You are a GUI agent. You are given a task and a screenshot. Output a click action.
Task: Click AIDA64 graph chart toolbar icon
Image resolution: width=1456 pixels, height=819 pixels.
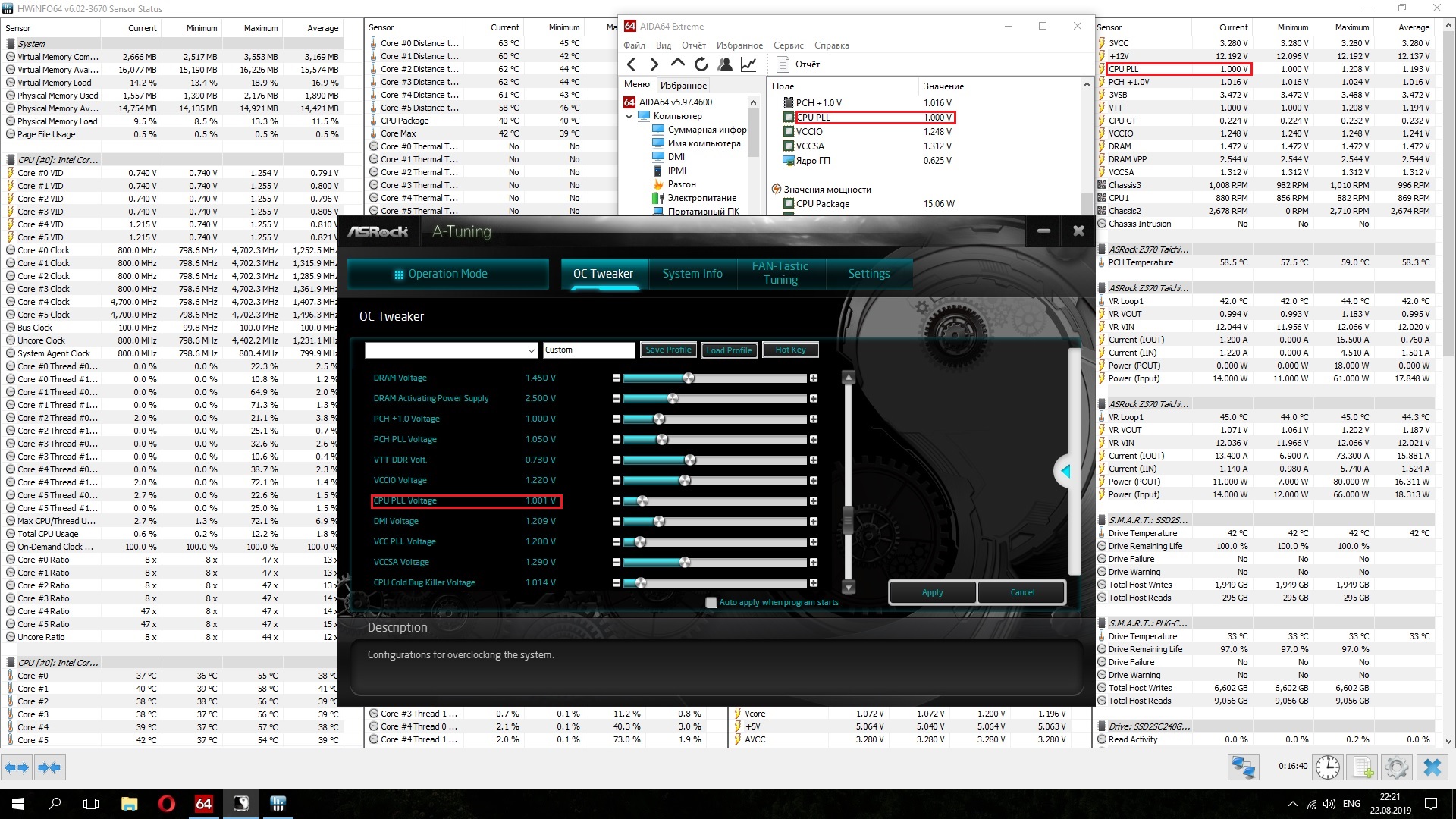click(x=748, y=64)
